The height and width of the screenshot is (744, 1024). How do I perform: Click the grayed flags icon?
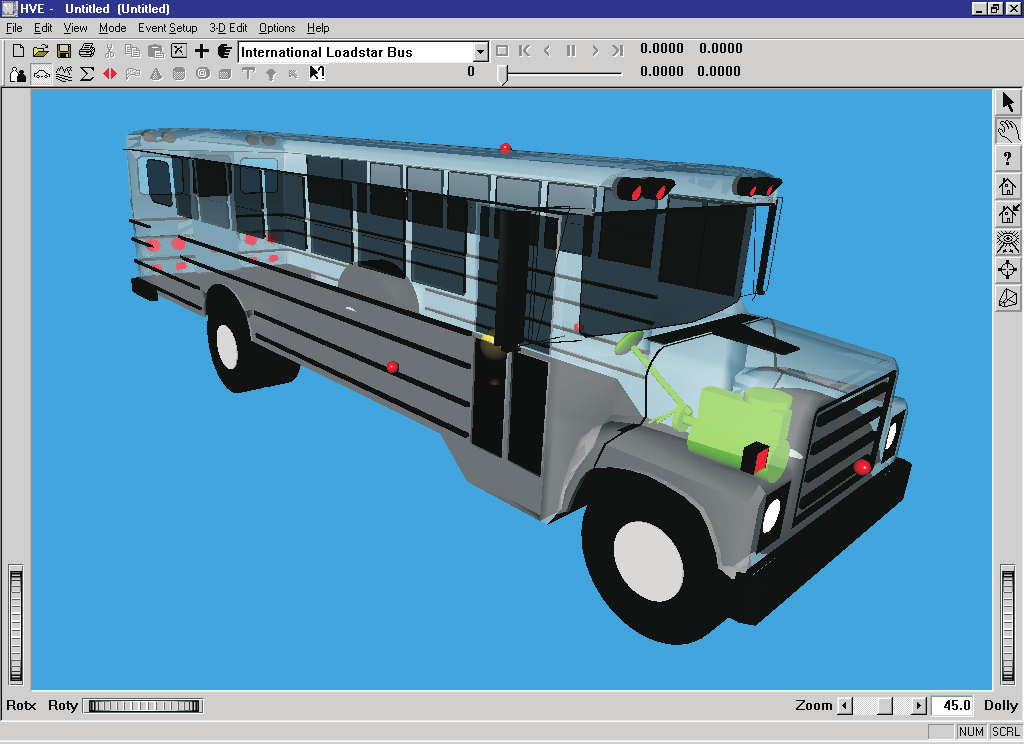133,74
